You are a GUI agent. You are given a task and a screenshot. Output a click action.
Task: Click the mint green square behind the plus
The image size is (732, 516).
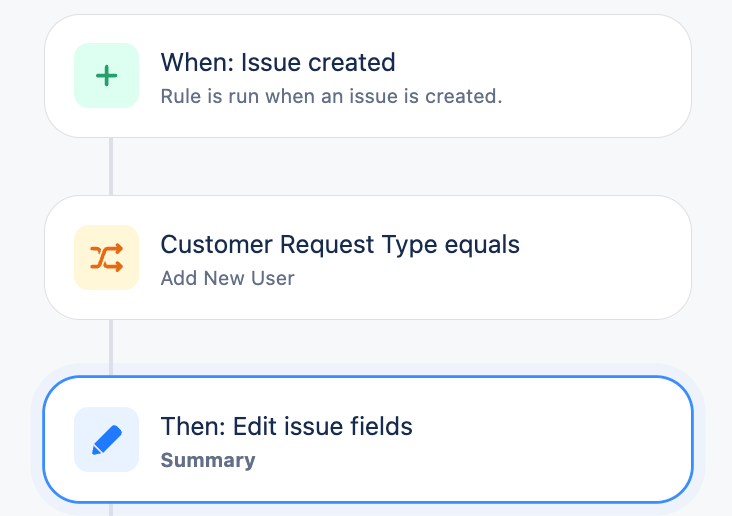84,54
